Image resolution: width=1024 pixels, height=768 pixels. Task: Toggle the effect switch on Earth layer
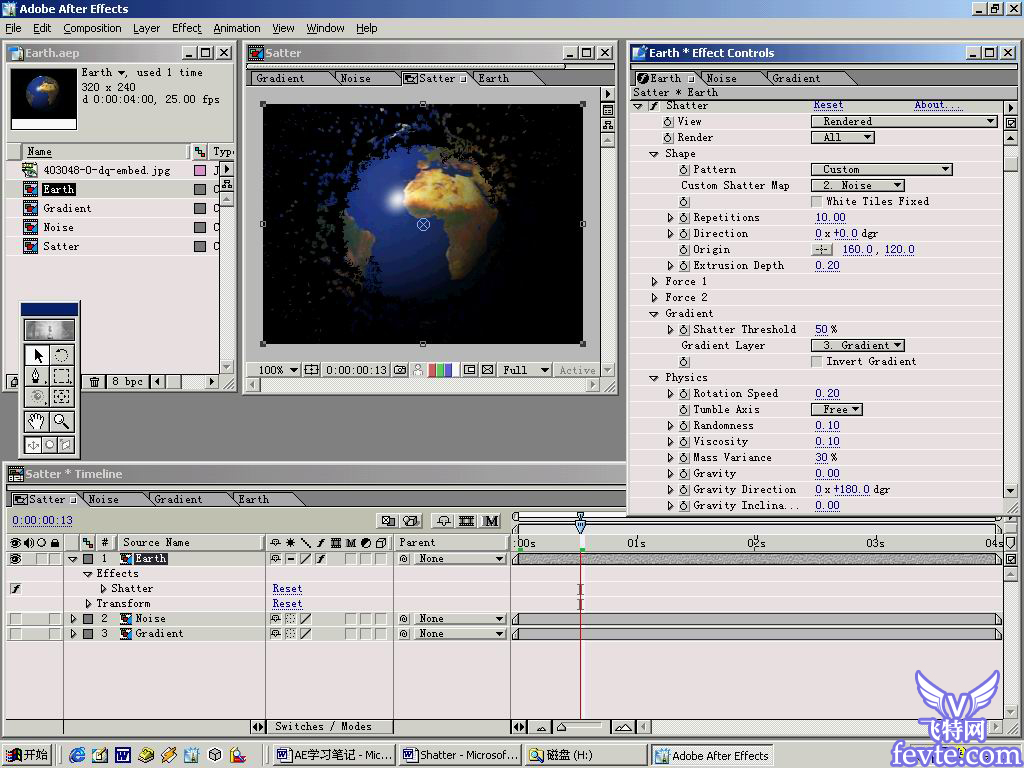click(321, 559)
